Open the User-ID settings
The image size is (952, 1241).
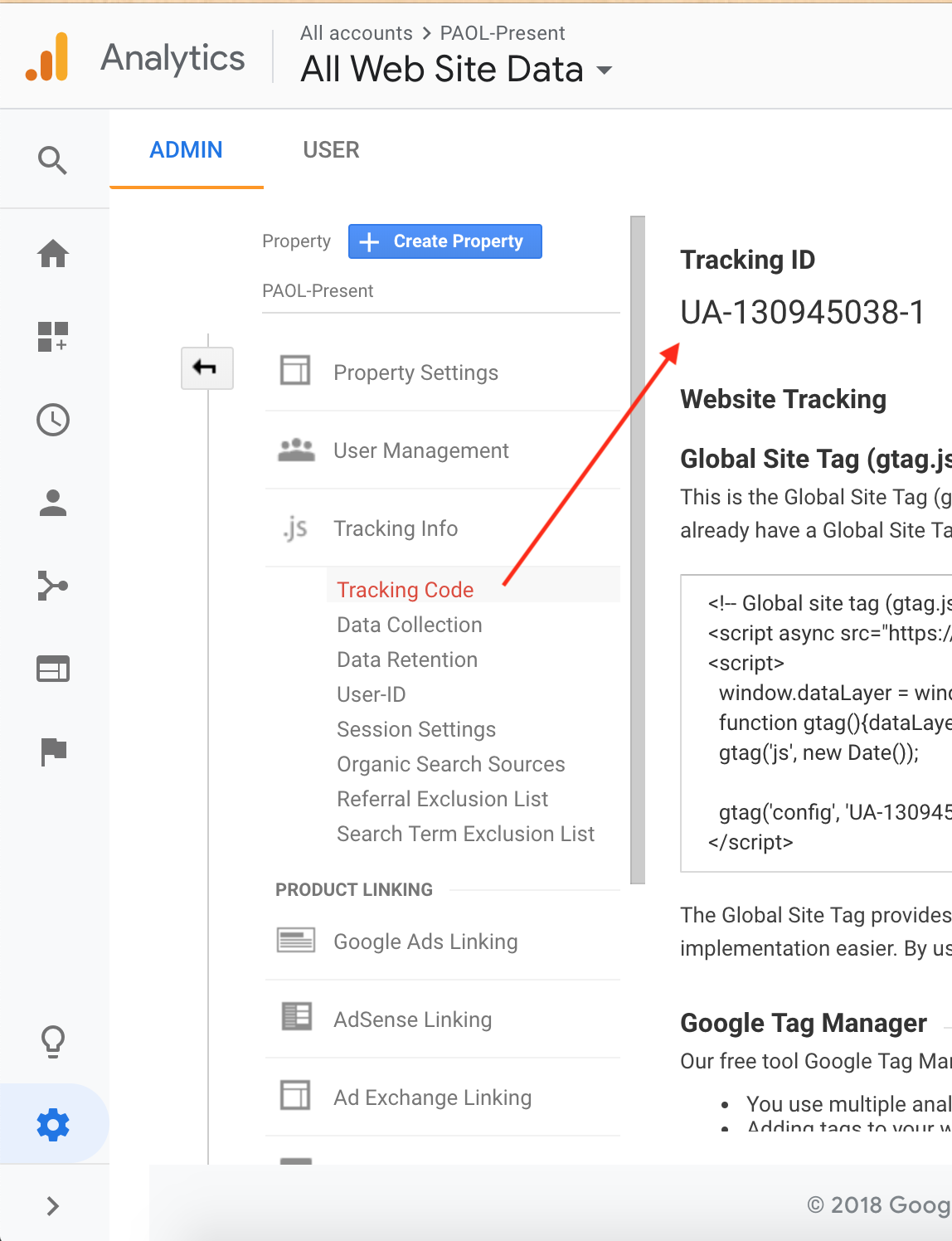coord(371,694)
